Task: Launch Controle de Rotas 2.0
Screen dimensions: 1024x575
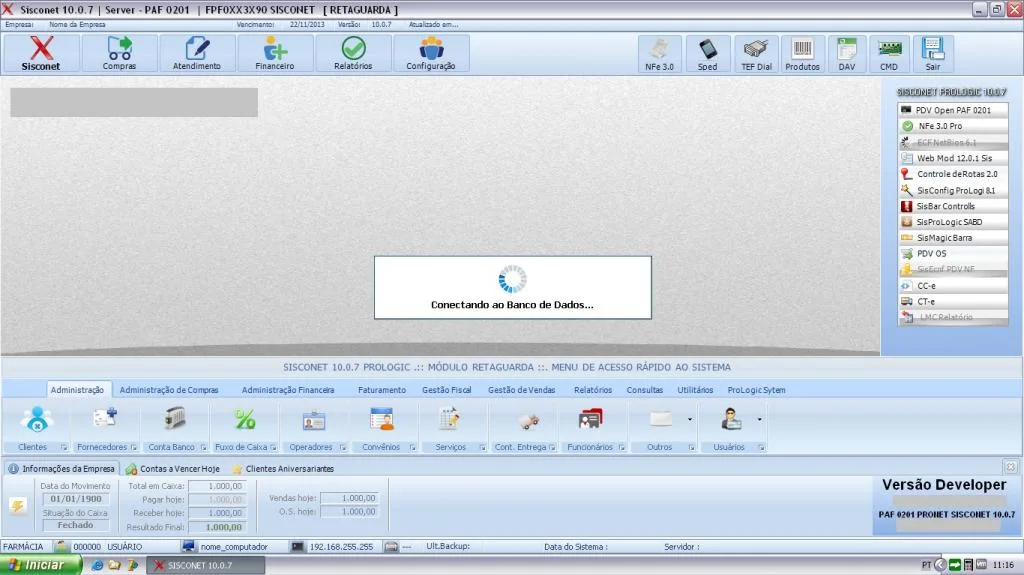Action: pyautogui.click(x=953, y=174)
